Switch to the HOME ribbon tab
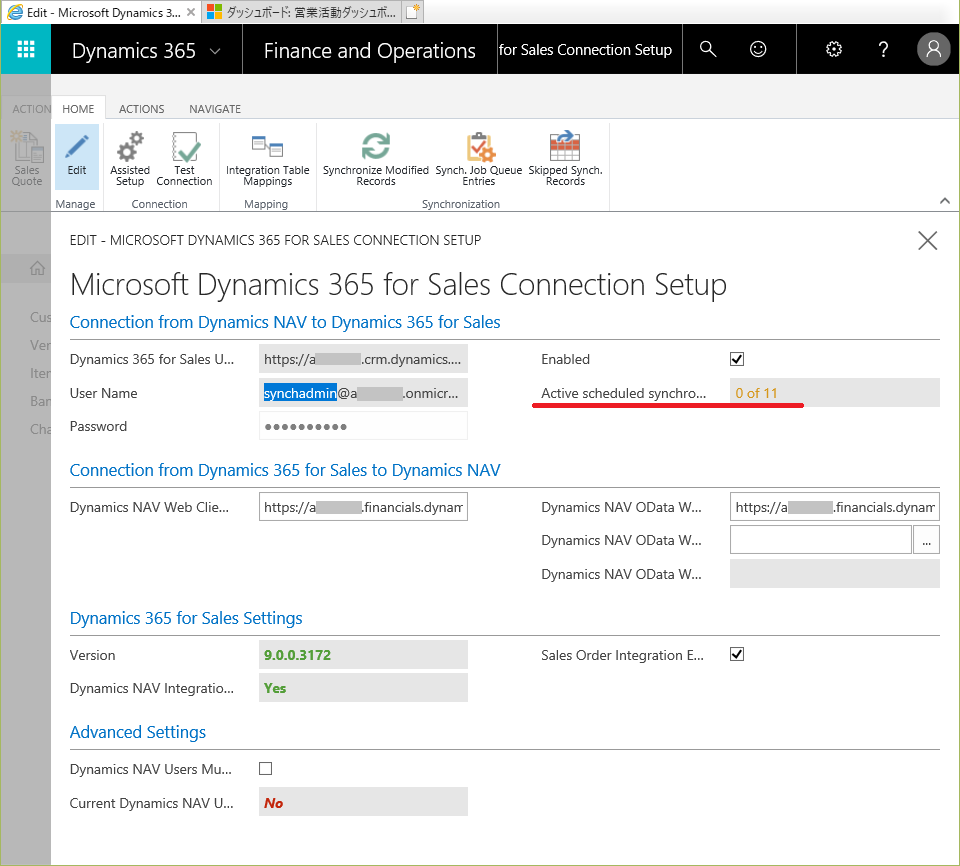960x866 pixels. point(78,109)
